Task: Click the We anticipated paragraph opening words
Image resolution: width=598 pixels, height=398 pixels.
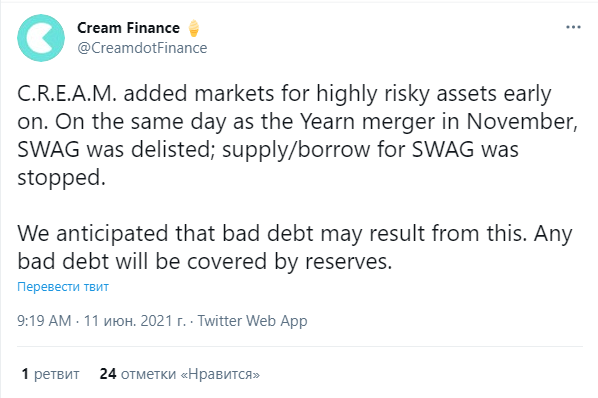Action: tap(93, 233)
